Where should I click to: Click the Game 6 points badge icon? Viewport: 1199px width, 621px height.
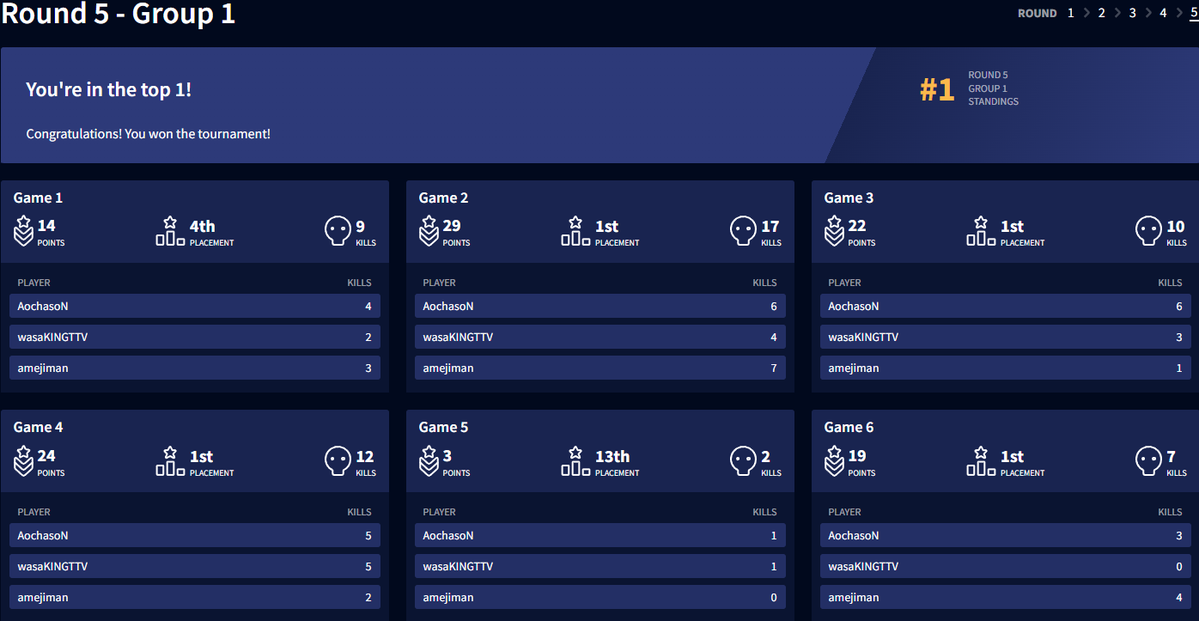tap(833, 460)
